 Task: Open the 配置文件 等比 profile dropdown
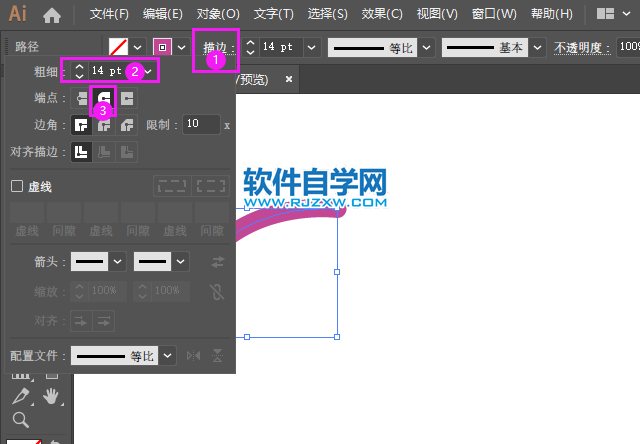pyautogui.click(x=168, y=355)
